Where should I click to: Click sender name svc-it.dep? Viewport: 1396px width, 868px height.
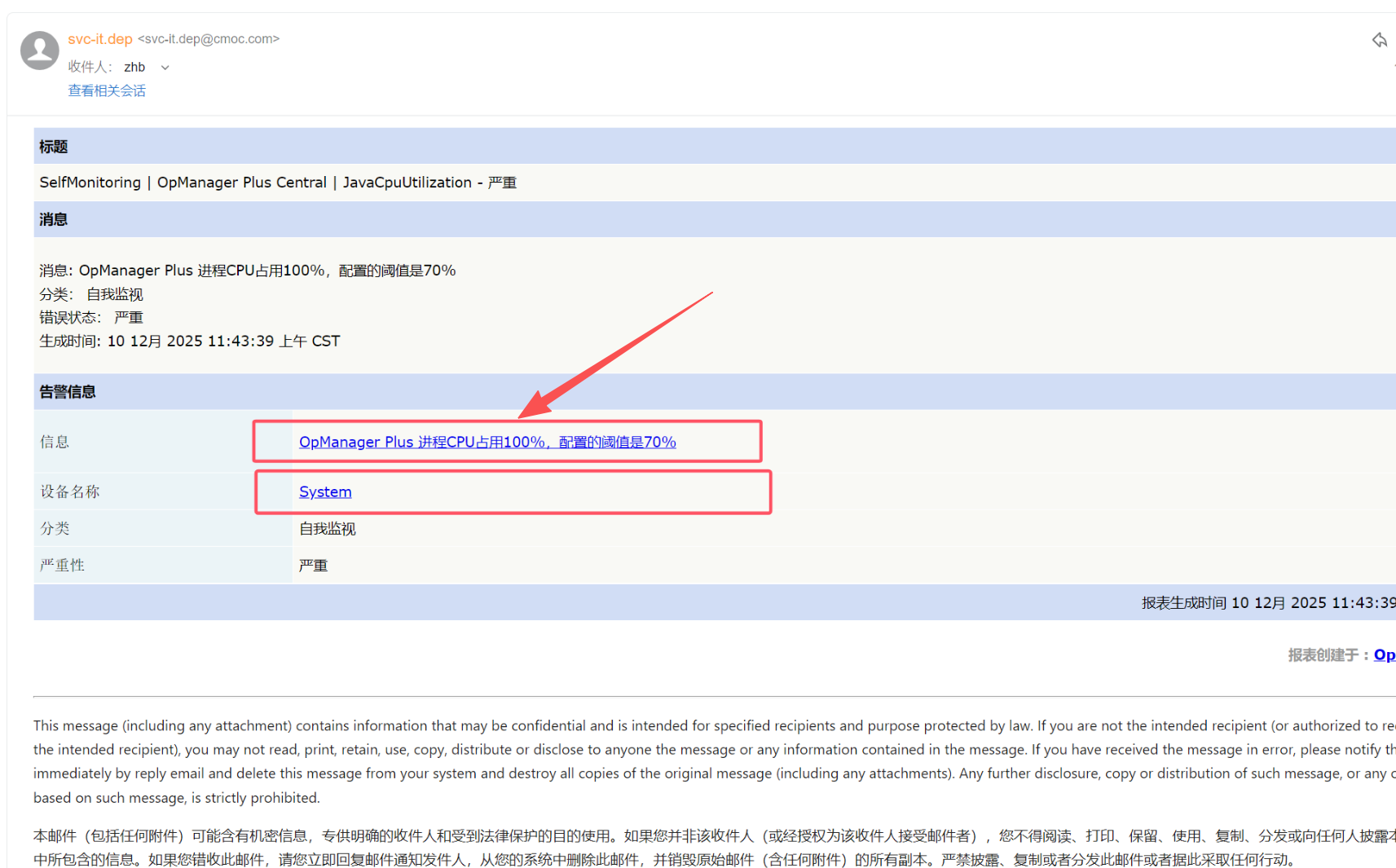coord(99,39)
